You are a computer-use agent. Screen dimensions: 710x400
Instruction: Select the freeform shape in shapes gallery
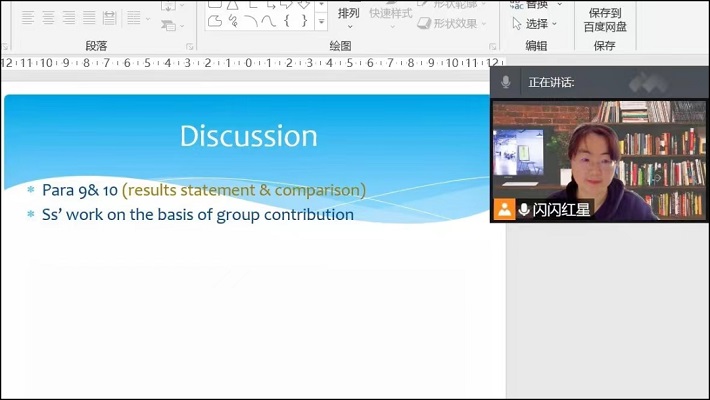214,20
